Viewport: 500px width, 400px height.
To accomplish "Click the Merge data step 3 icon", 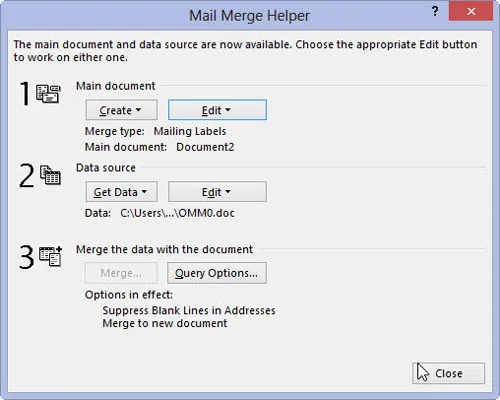I will pyautogui.click(x=50, y=256).
